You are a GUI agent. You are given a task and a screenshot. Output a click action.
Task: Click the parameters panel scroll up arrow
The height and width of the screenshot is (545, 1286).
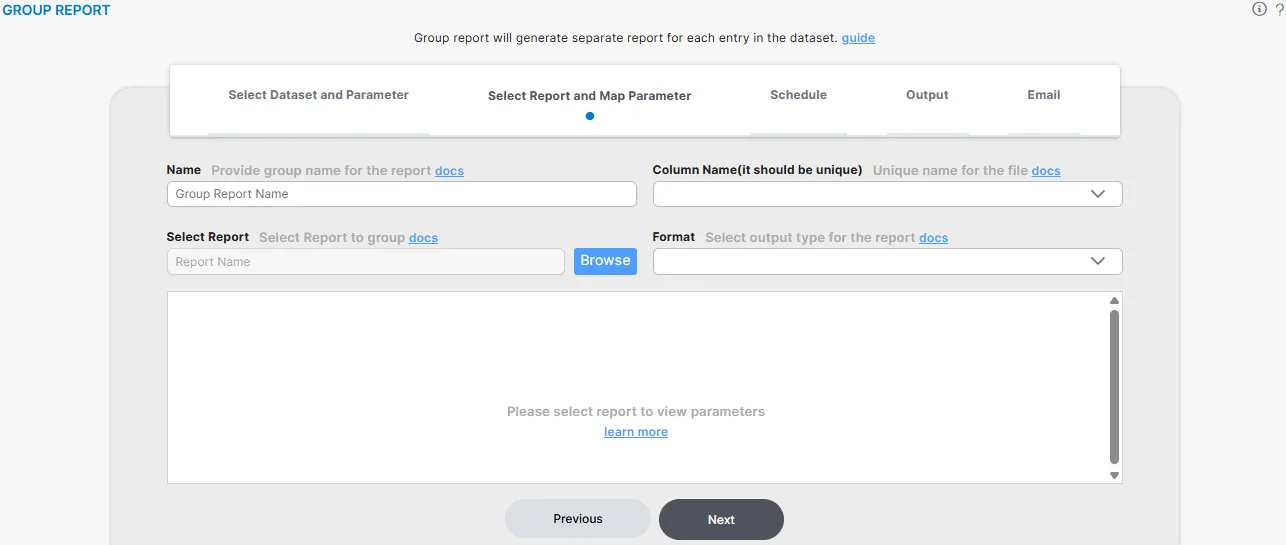(1115, 300)
